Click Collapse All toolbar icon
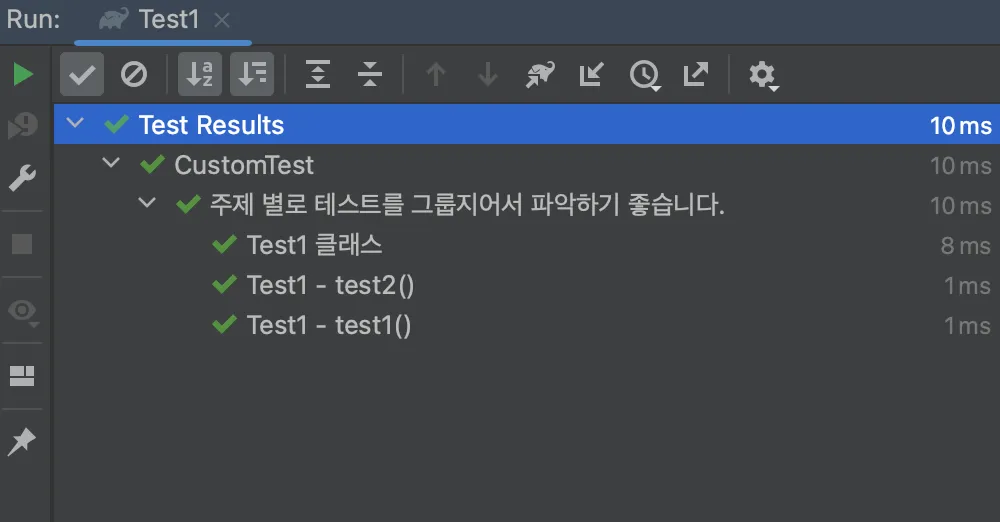 tap(369, 75)
